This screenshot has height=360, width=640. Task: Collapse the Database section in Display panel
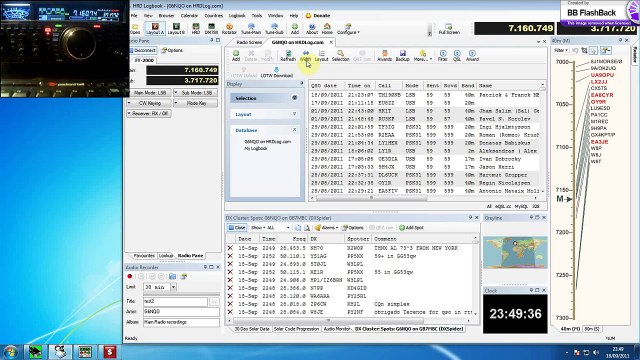[x=295, y=130]
